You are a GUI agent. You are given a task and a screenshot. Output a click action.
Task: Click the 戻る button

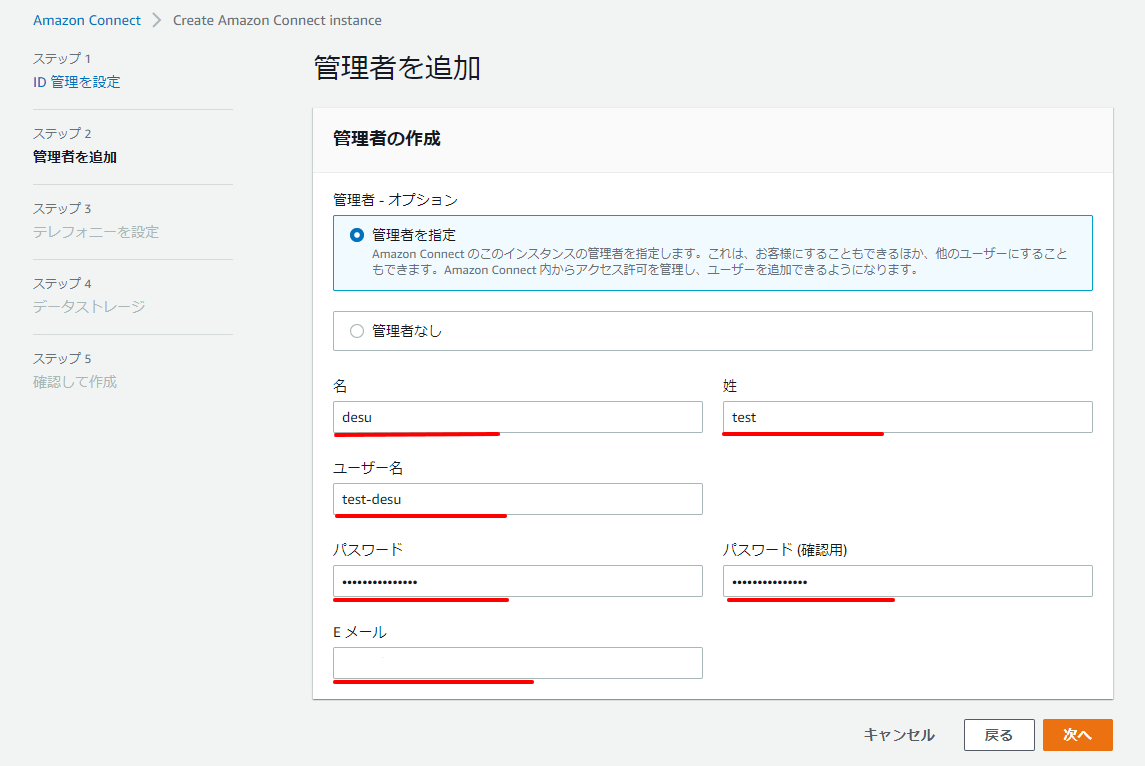[x=998, y=735]
